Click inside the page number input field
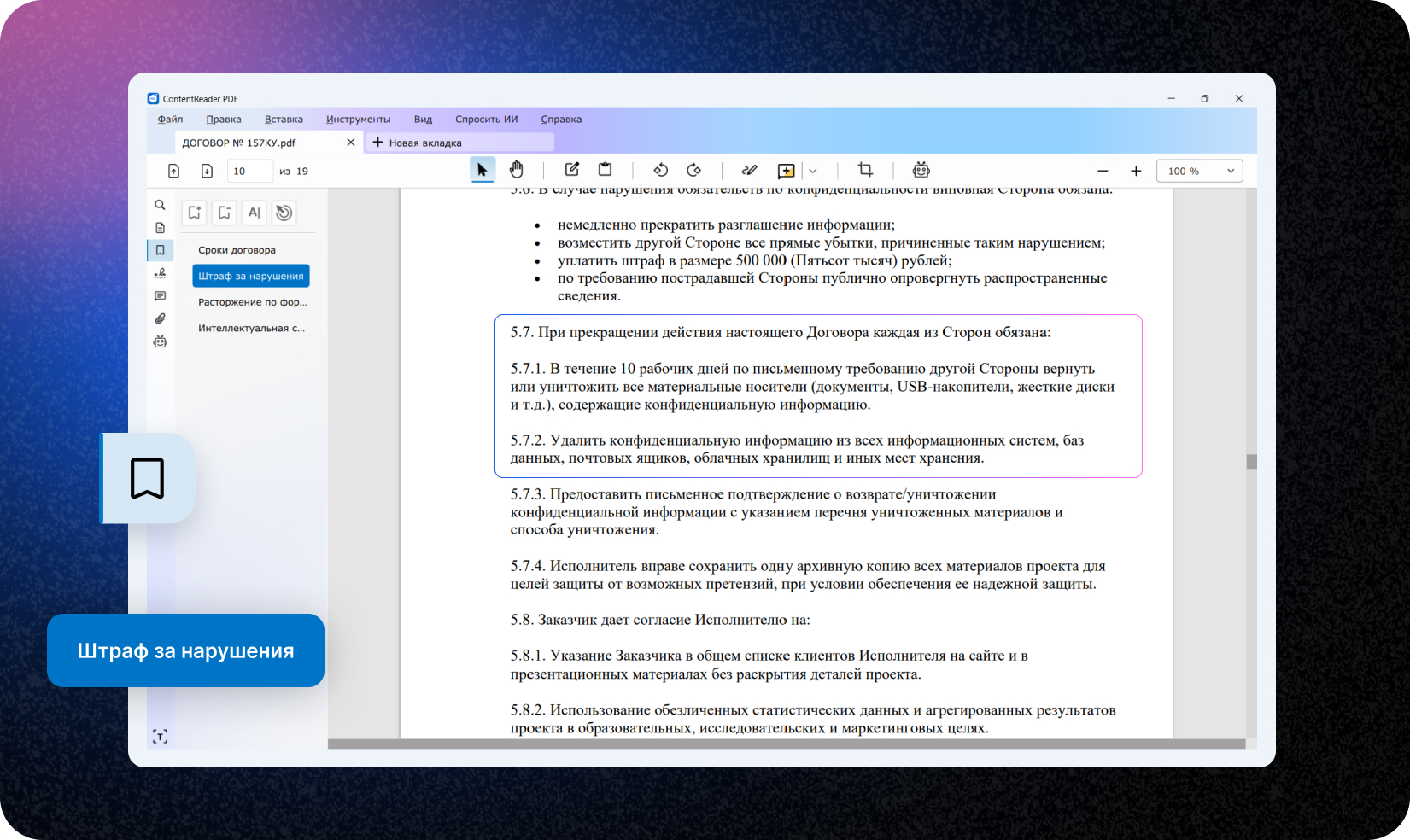The image size is (1410, 840). click(249, 171)
